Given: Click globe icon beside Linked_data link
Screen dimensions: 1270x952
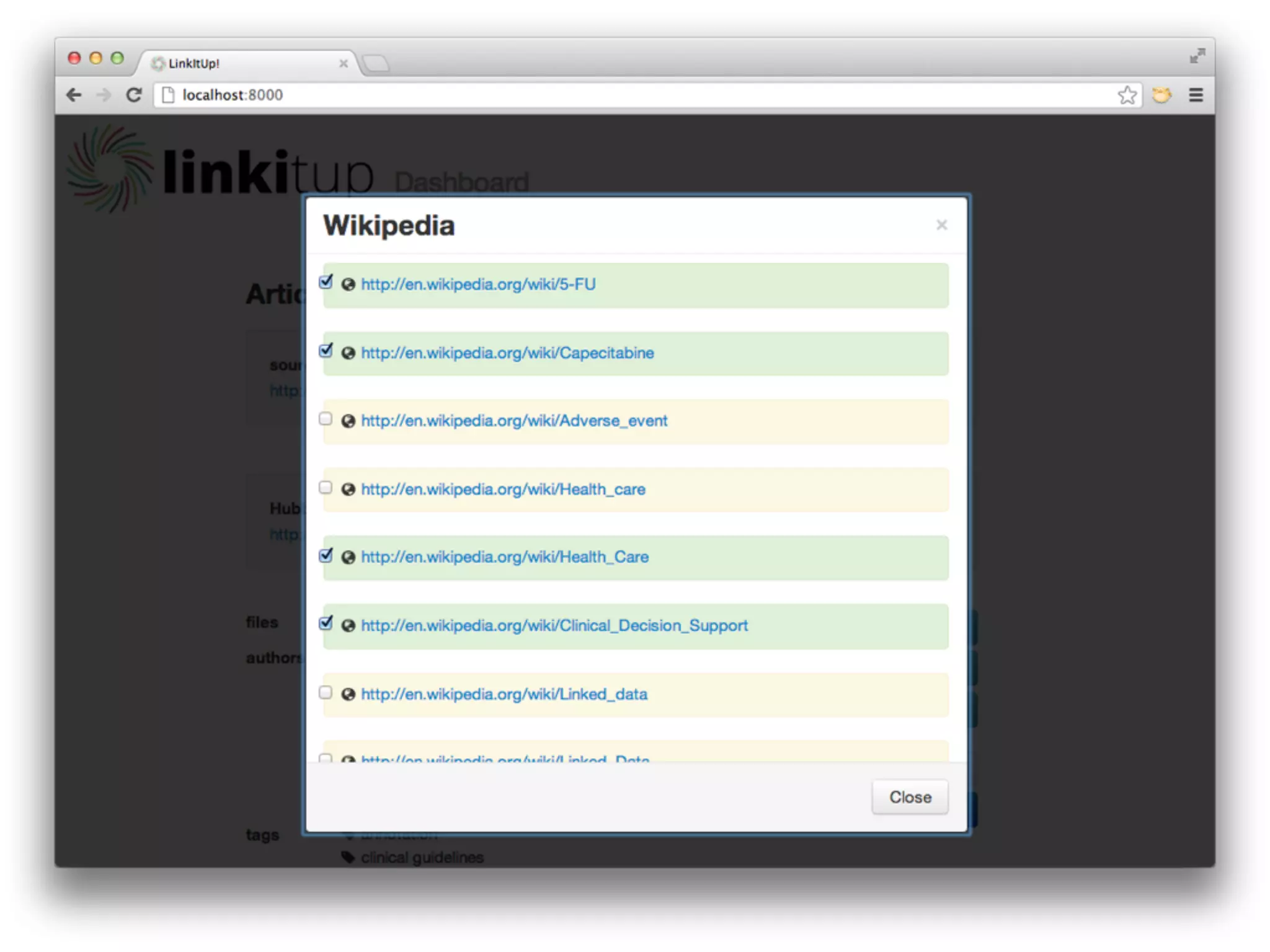Looking at the screenshot, I should pyautogui.click(x=349, y=694).
